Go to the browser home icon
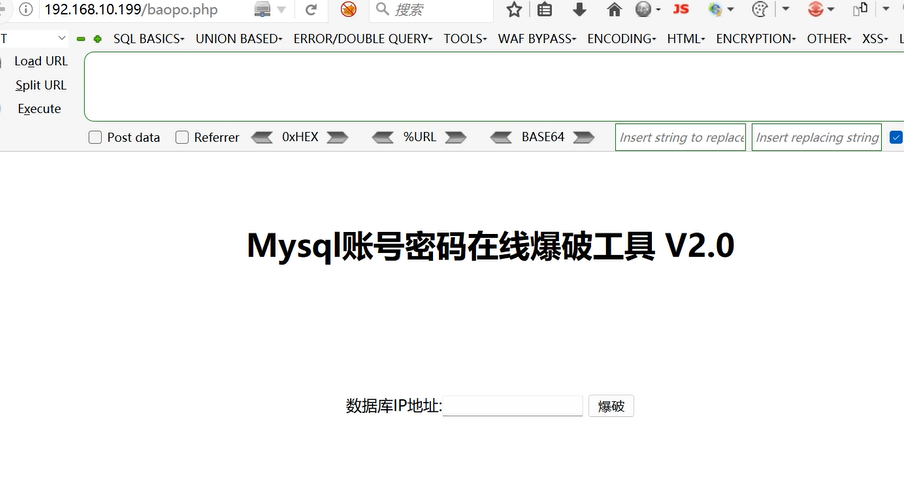904x480 pixels. [x=614, y=10]
